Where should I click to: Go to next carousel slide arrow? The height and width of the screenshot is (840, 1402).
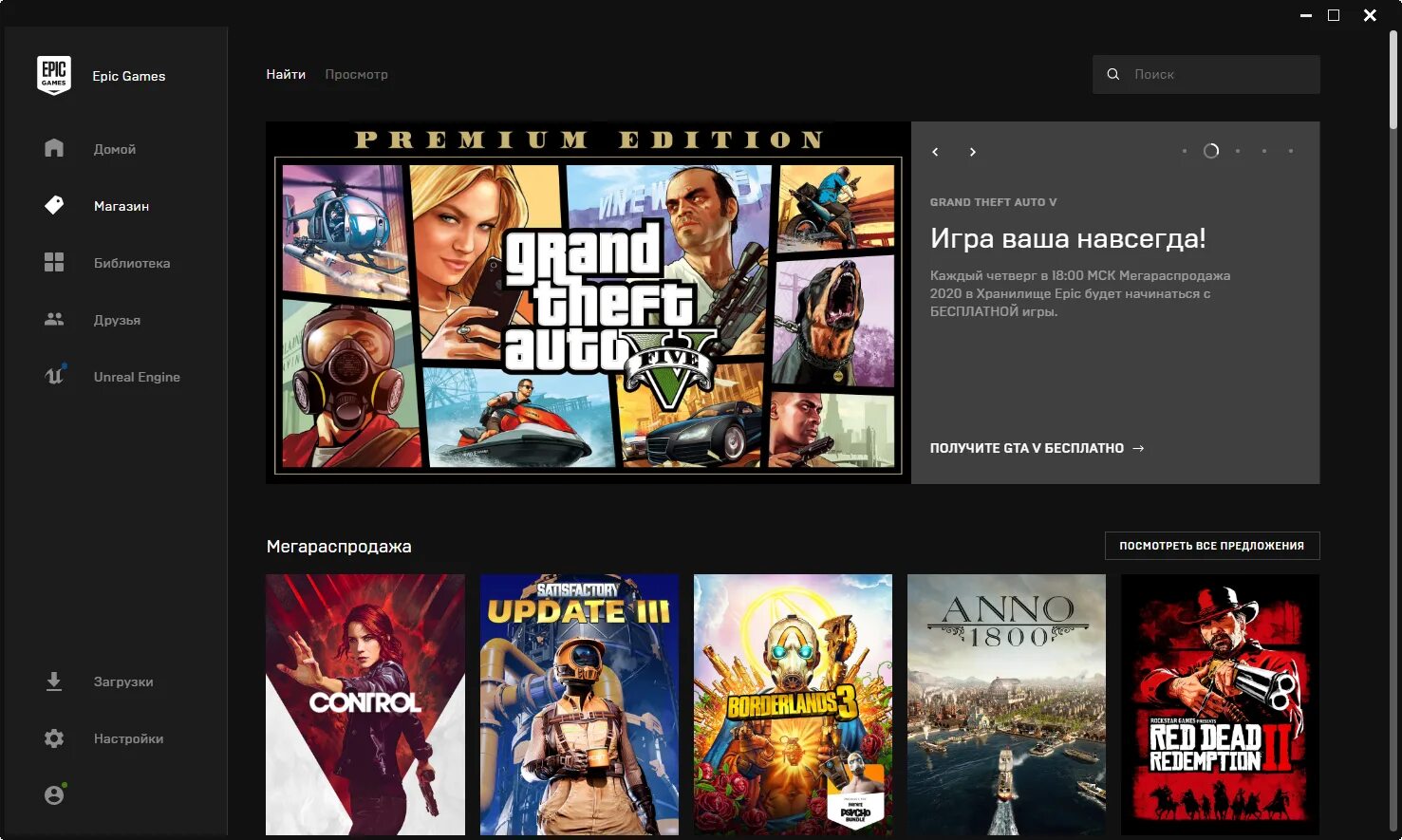point(972,152)
